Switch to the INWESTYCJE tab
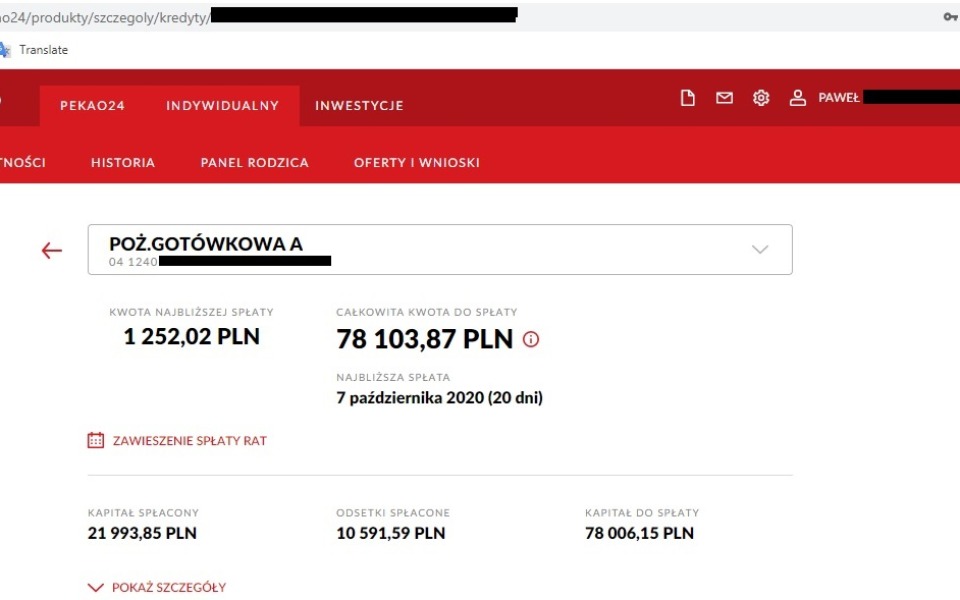The width and height of the screenshot is (960, 600). 359,106
